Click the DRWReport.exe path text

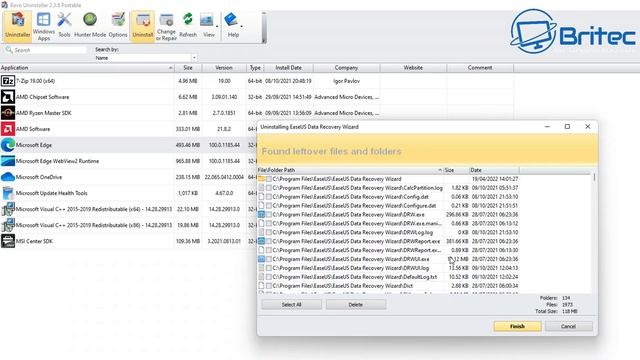point(356,241)
